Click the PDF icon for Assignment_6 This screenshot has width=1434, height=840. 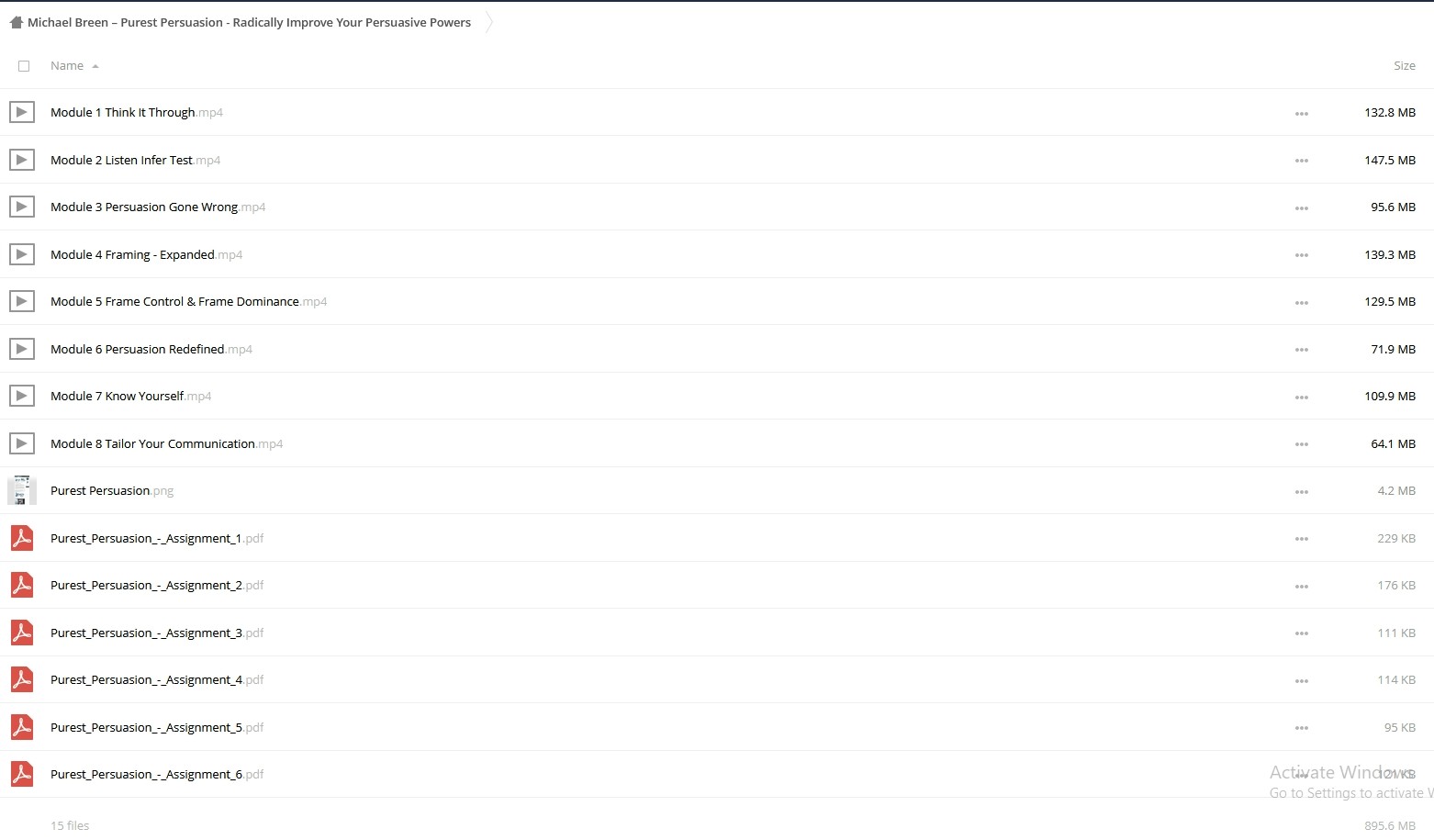(22, 774)
